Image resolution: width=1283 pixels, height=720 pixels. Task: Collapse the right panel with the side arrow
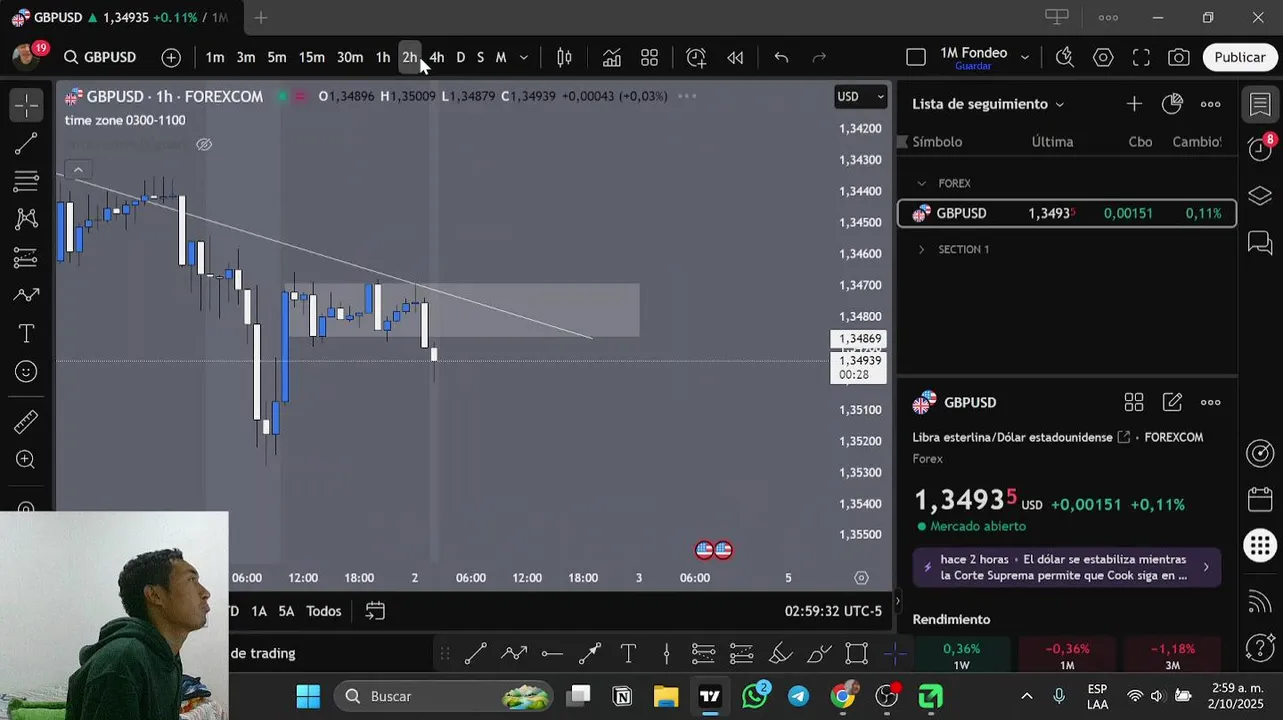897,602
